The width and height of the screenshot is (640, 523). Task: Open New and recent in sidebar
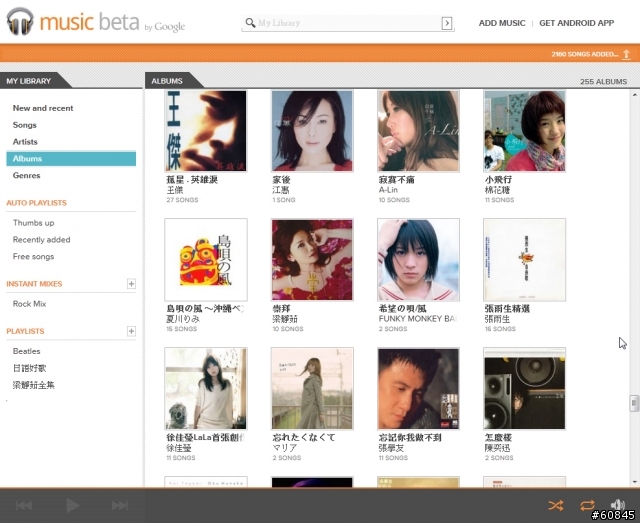43,108
